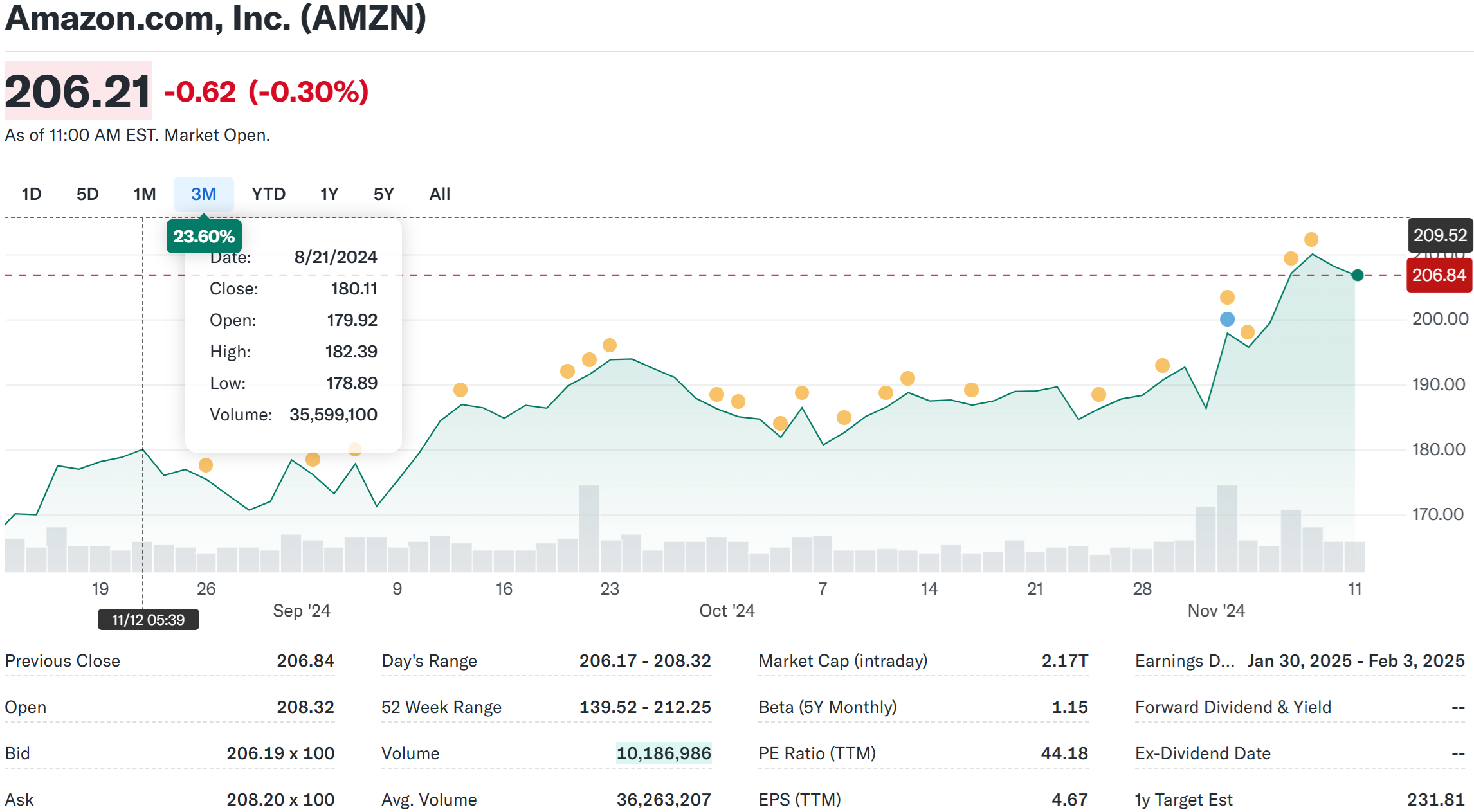1474x812 pixels.
Task: Click the Market Cap value 2.17T
Action: click(x=1065, y=661)
